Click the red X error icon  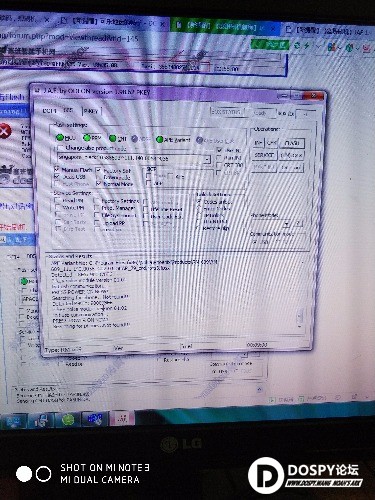(x=5, y=132)
